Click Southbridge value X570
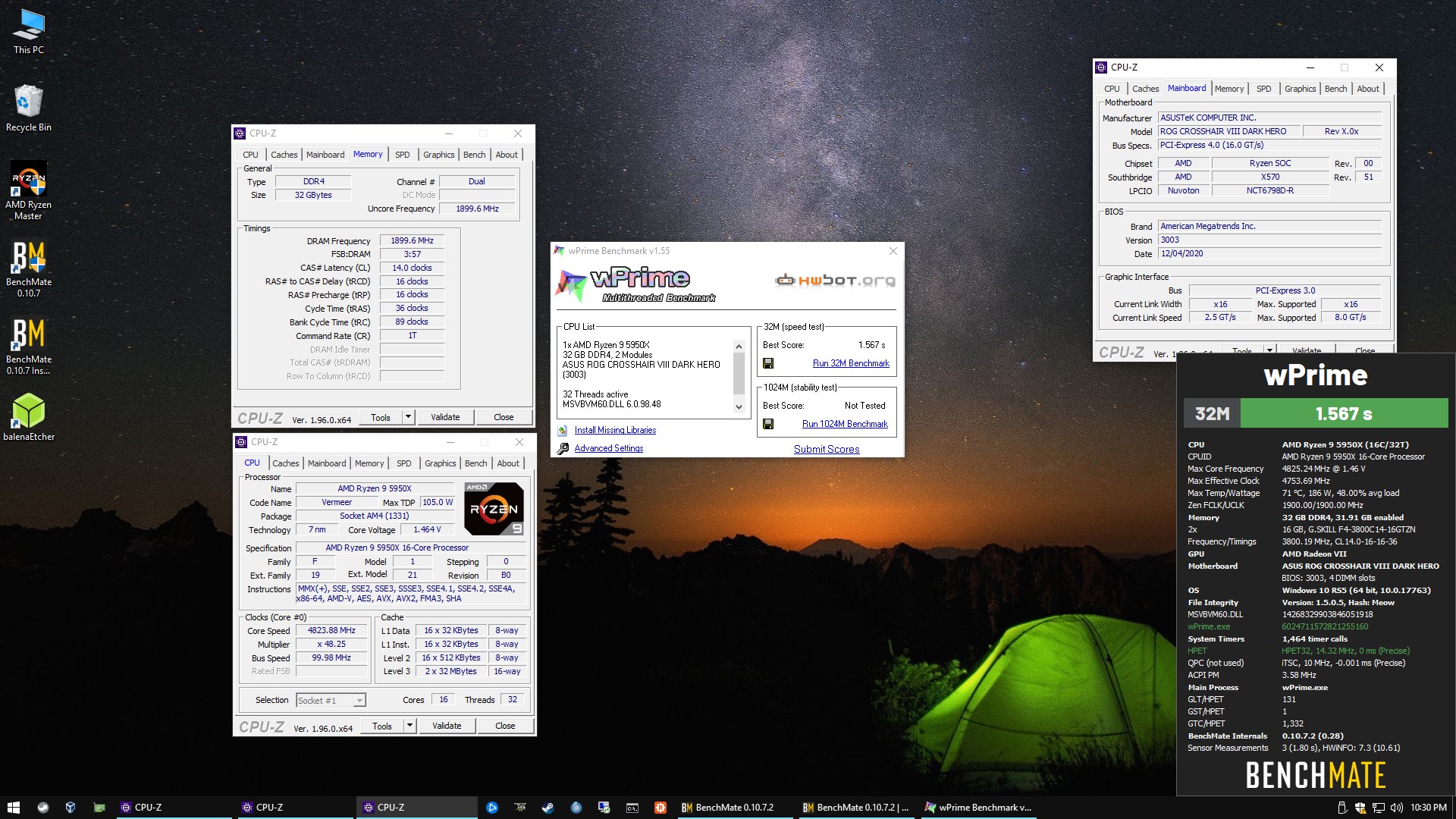Image resolution: width=1456 pixels, height=819 pixels. (1270, 177)
